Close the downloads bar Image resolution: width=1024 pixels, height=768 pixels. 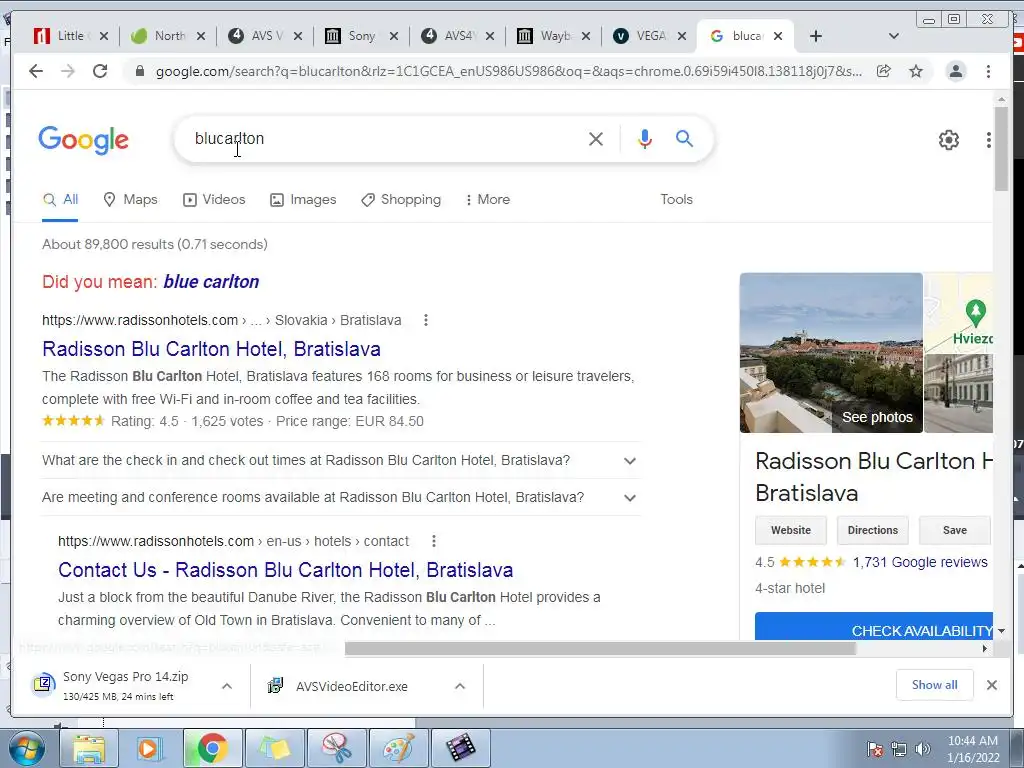click(991, 685)
